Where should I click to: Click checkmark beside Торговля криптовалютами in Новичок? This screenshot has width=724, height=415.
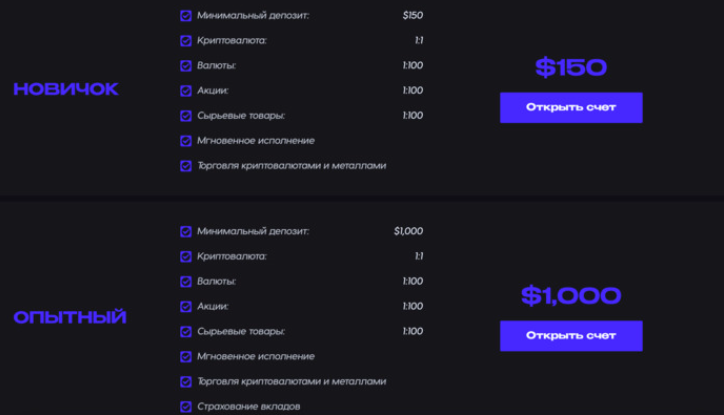click(185, 166)
